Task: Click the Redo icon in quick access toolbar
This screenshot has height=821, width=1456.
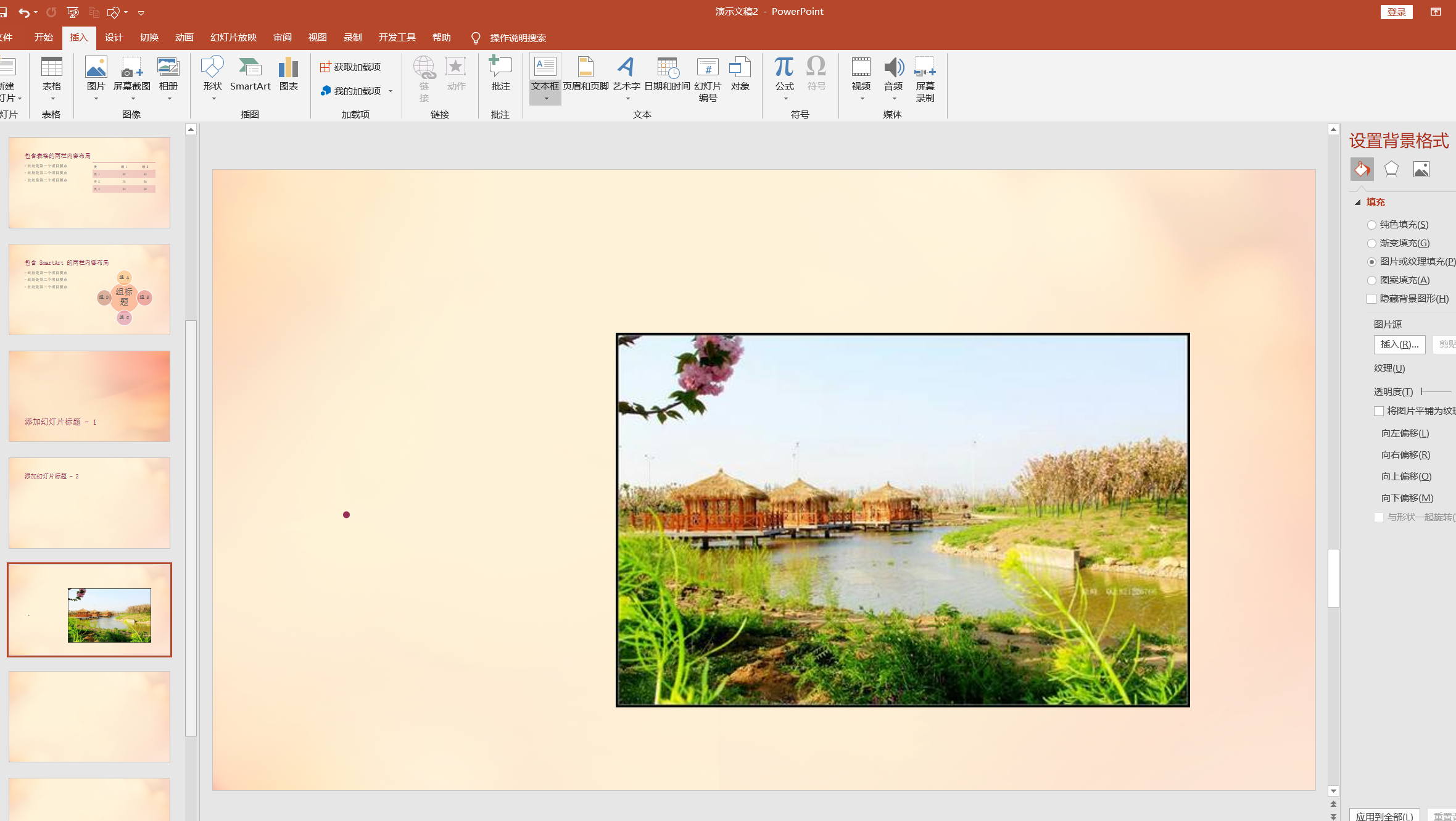Action: (51, 12)
